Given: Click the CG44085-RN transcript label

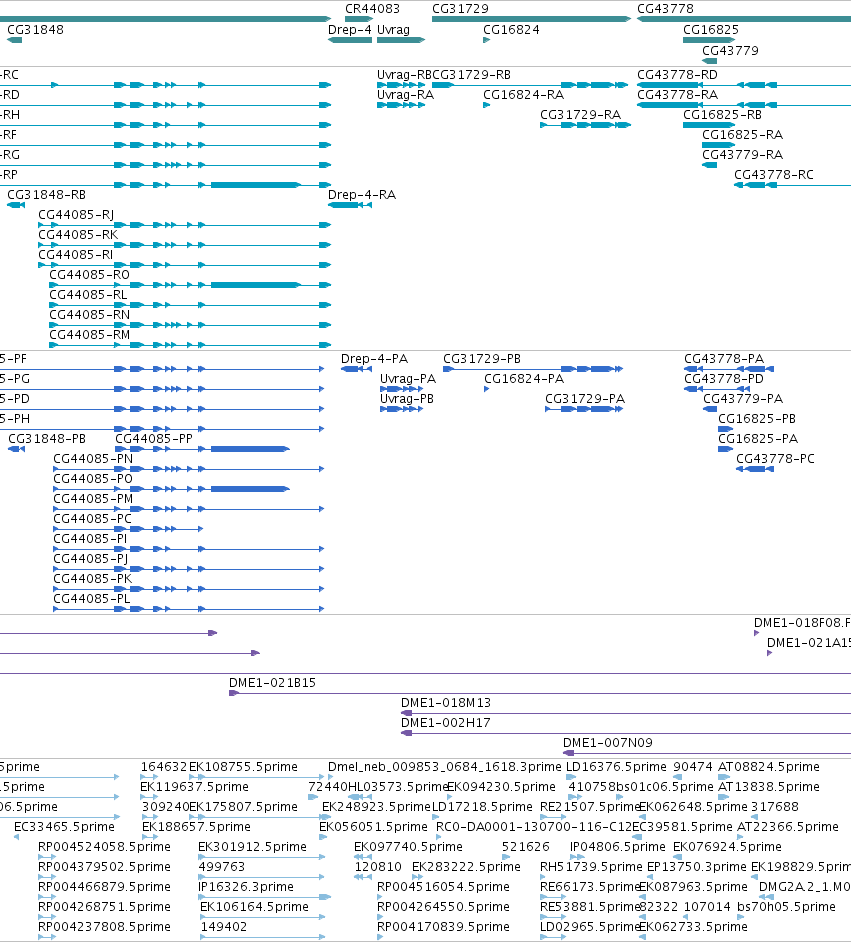Looking at the screenshot, I should (89, 314).
